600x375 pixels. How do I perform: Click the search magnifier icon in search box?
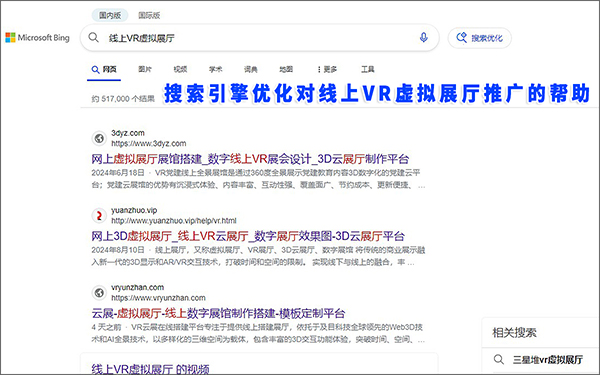(93, 38)
